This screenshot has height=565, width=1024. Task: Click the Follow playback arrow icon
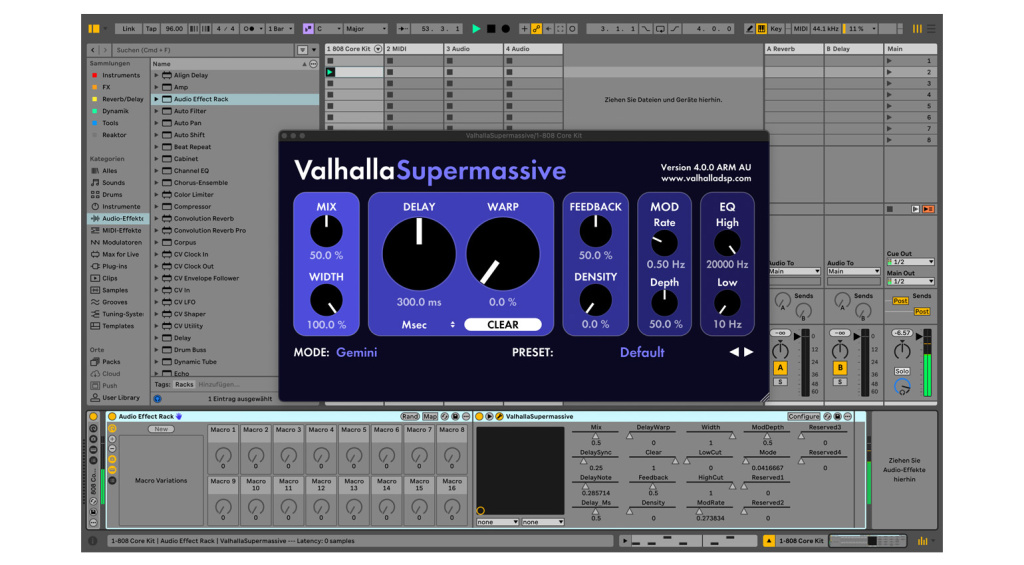(x=403, y=29)
